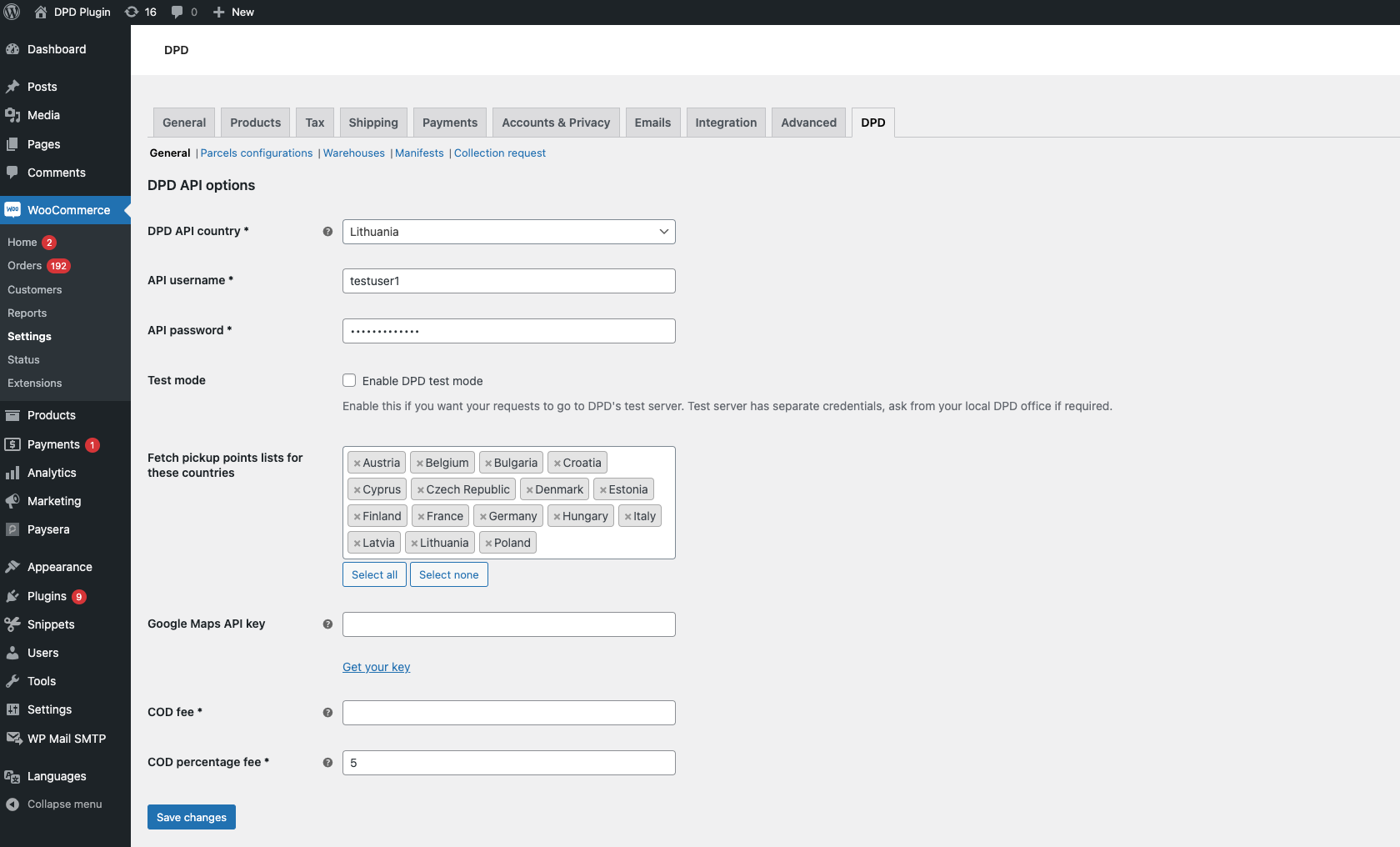Viewport: 1400px width, 847px height.
Task: Open the Accounts & Privacy tab
Action: point(556,123)
